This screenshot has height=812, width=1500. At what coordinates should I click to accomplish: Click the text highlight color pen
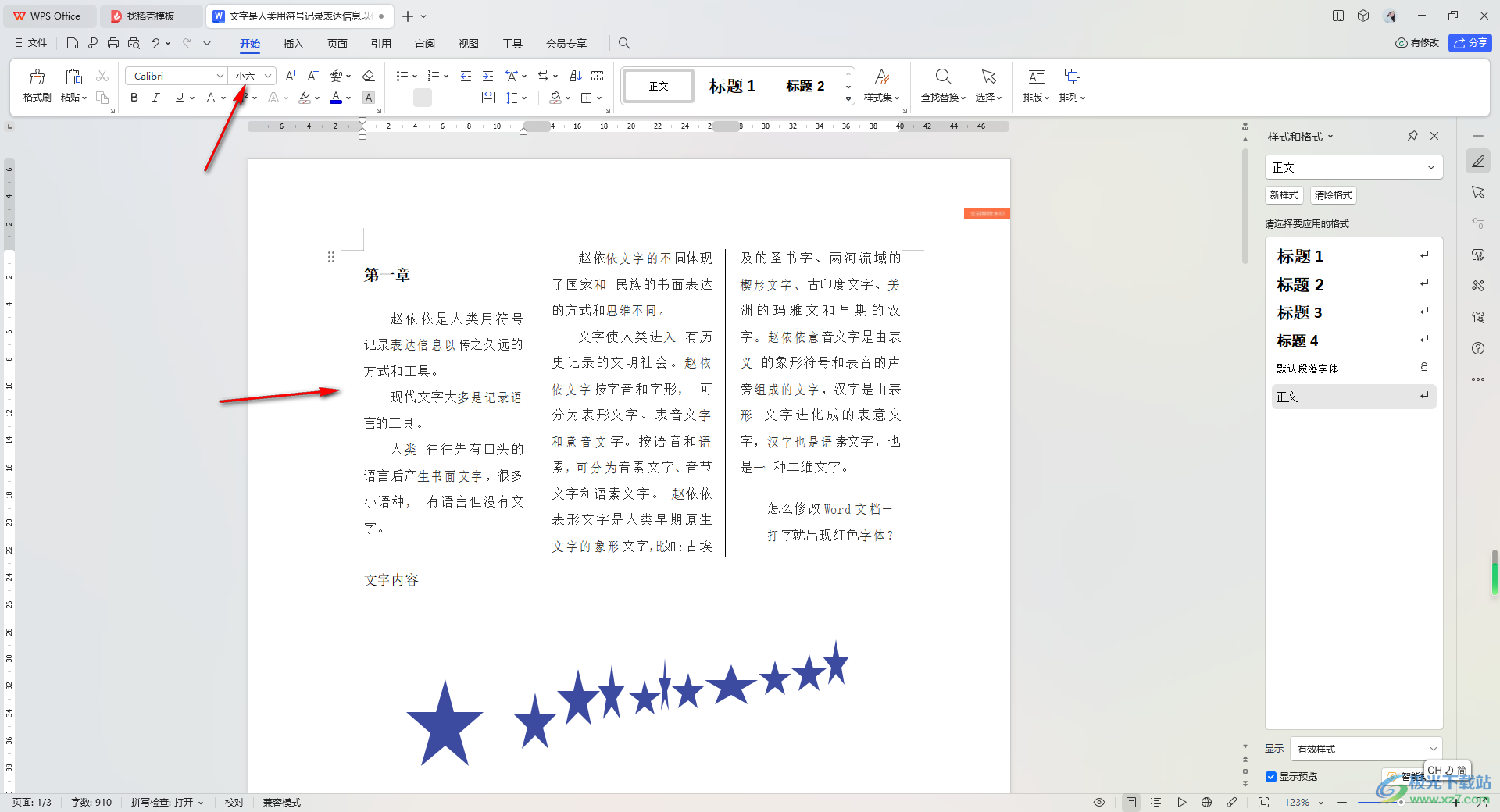[x=305, y=98]
